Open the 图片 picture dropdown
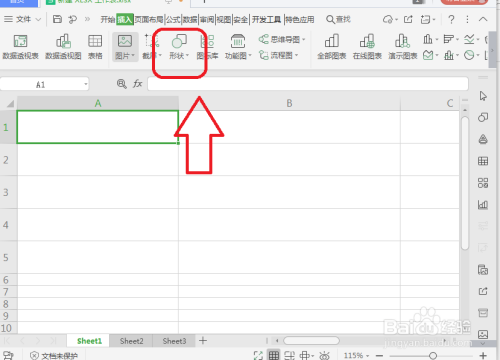 (x=125, y=47)
